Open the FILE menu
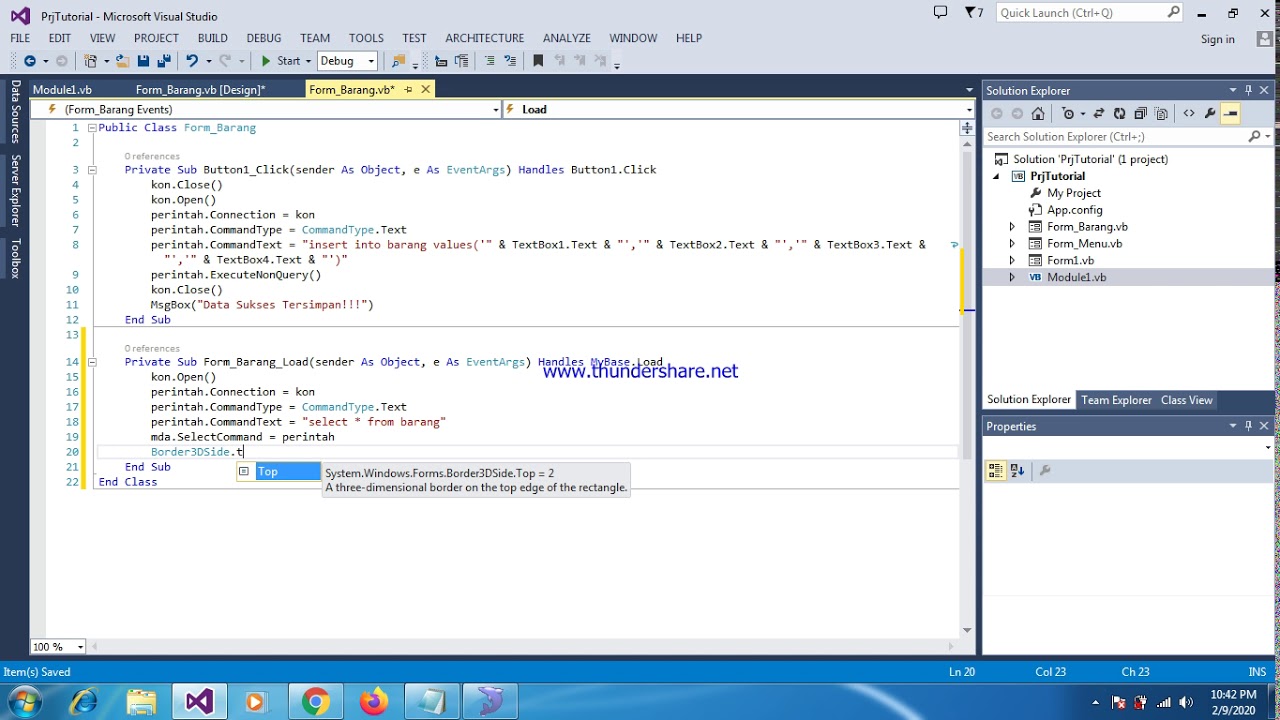Screen dimensions: 1280x720 tap(20, 38)
